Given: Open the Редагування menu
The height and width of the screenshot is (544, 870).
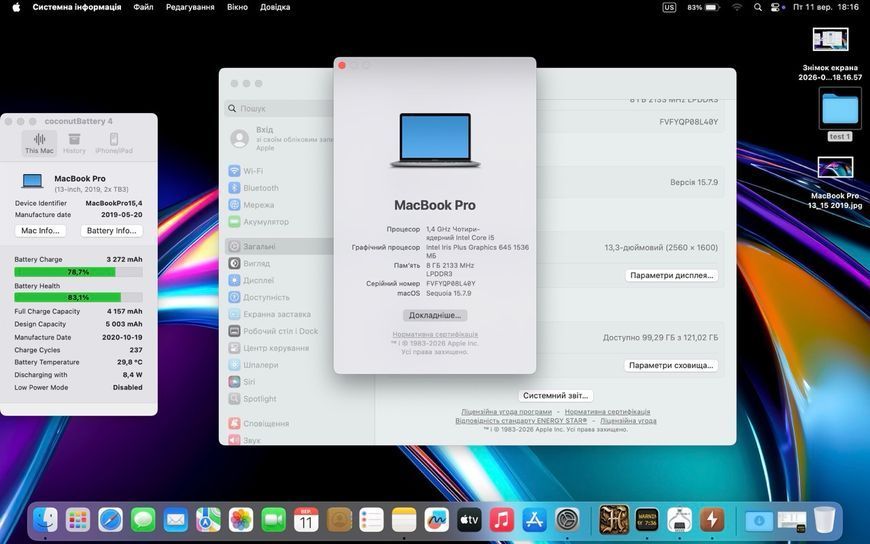Looking at the screenshot, I should (x=190, y=7).
